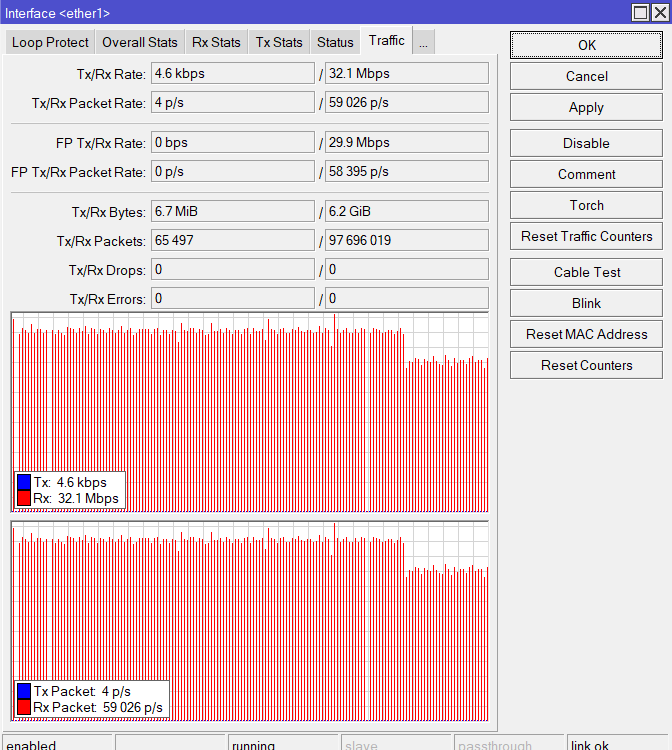Blink the interface LEDs
This screenshot has width=672, height=750.
586,303
